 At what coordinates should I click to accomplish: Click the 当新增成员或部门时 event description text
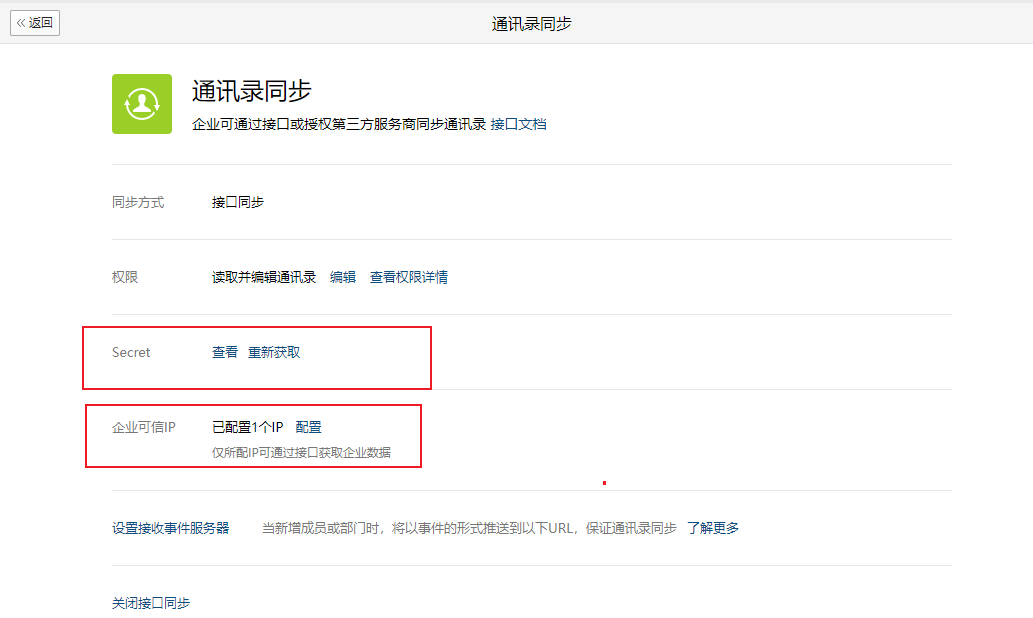pos(469,528)
